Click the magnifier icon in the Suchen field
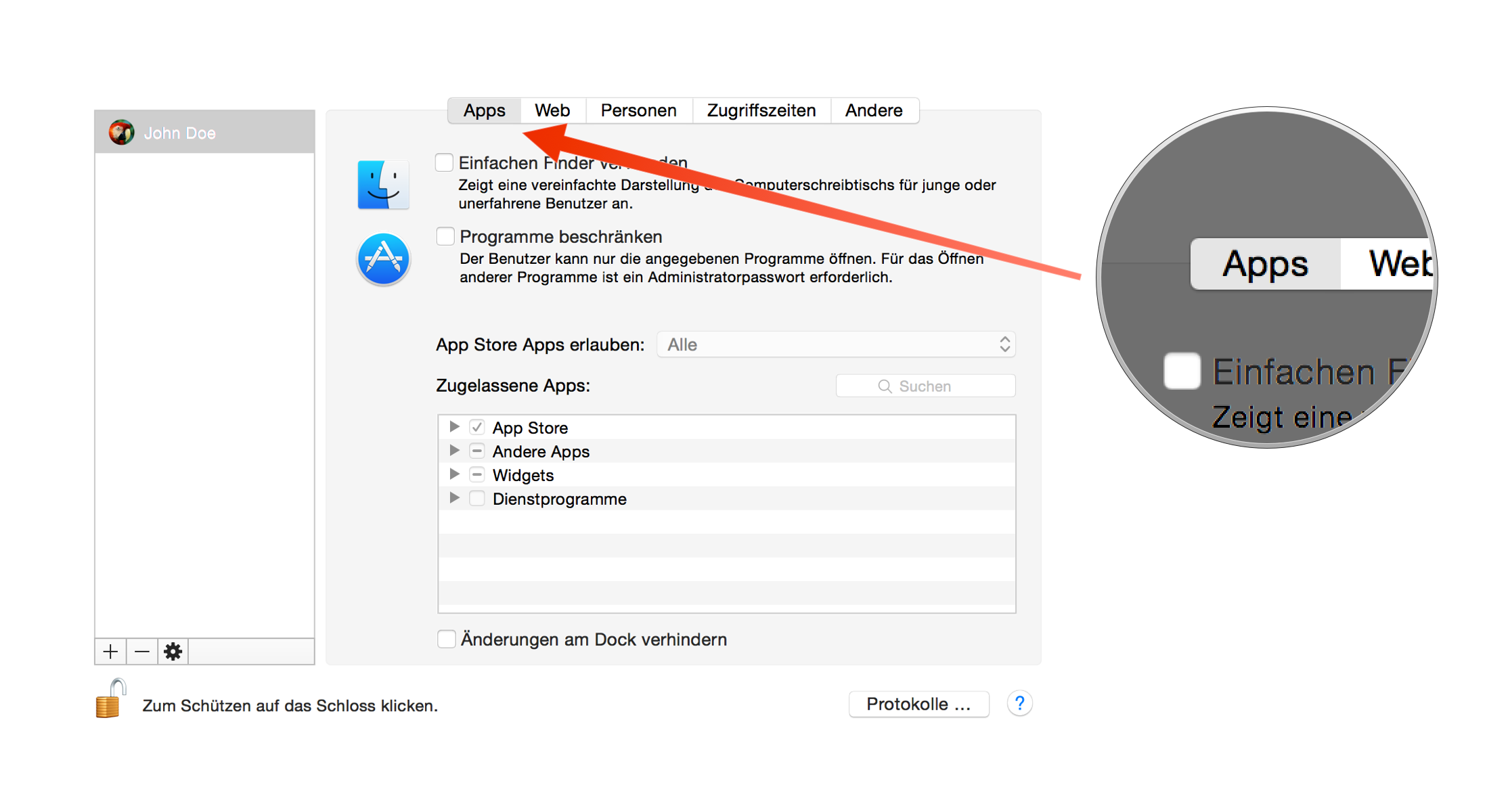 tap(885, 386)
